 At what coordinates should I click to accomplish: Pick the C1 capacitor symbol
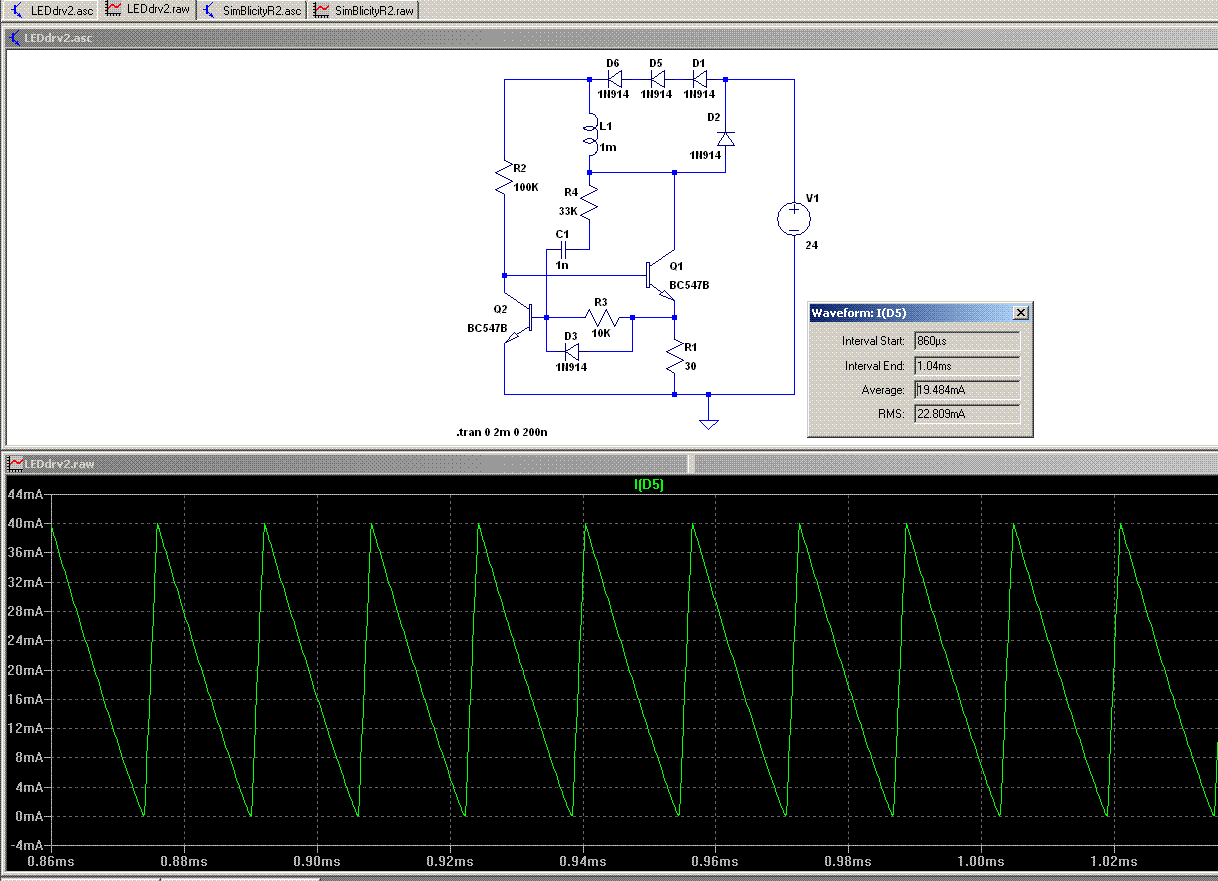pos(563,249)
